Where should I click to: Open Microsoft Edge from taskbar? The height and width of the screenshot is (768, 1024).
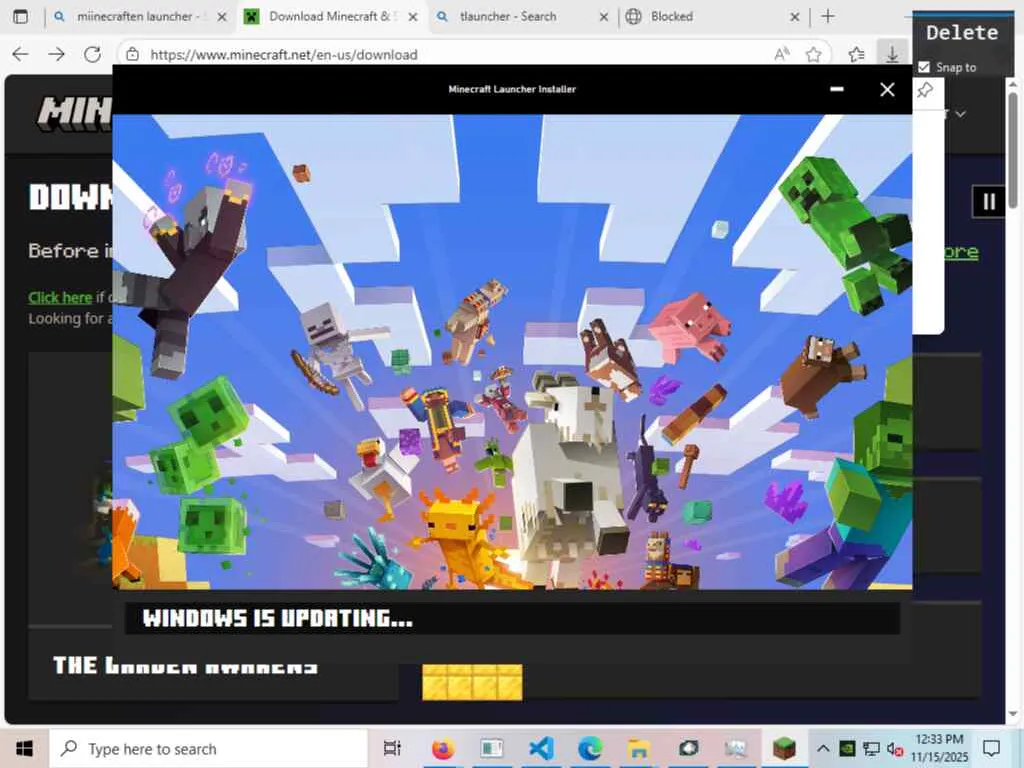tap(590, 748)
